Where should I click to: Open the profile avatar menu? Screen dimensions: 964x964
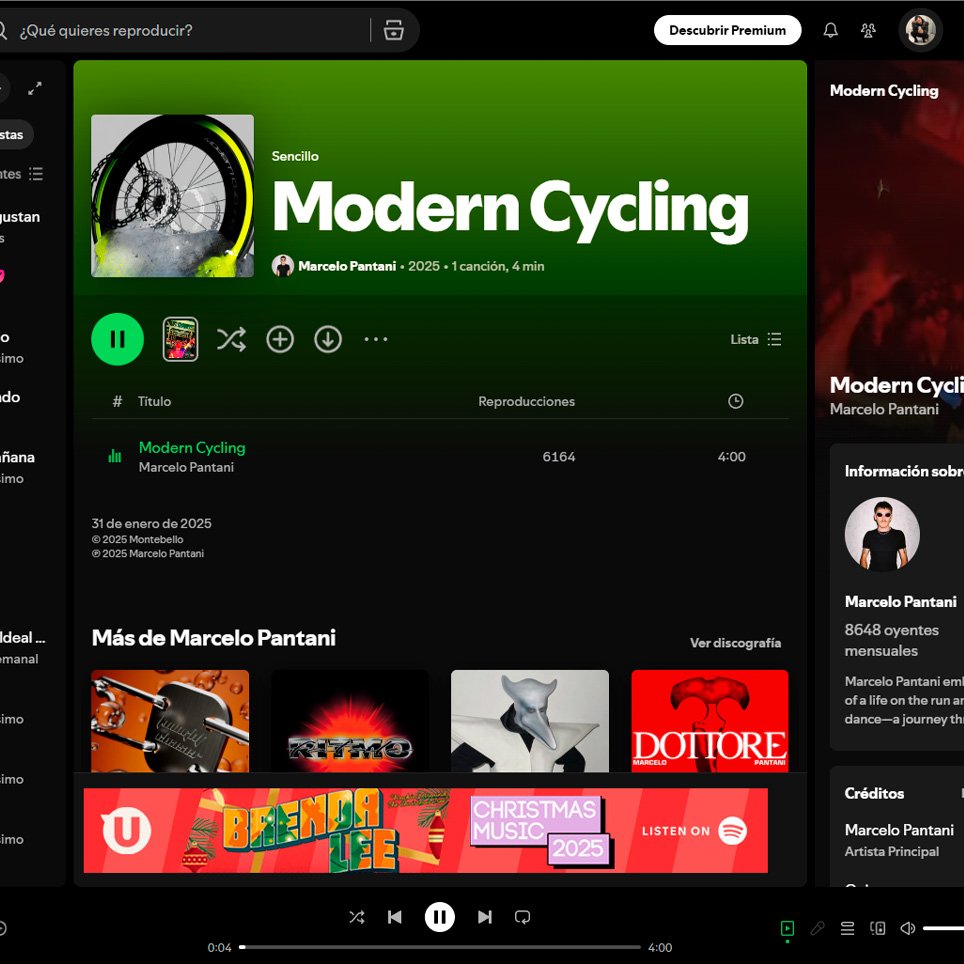(x=920, y=30)
